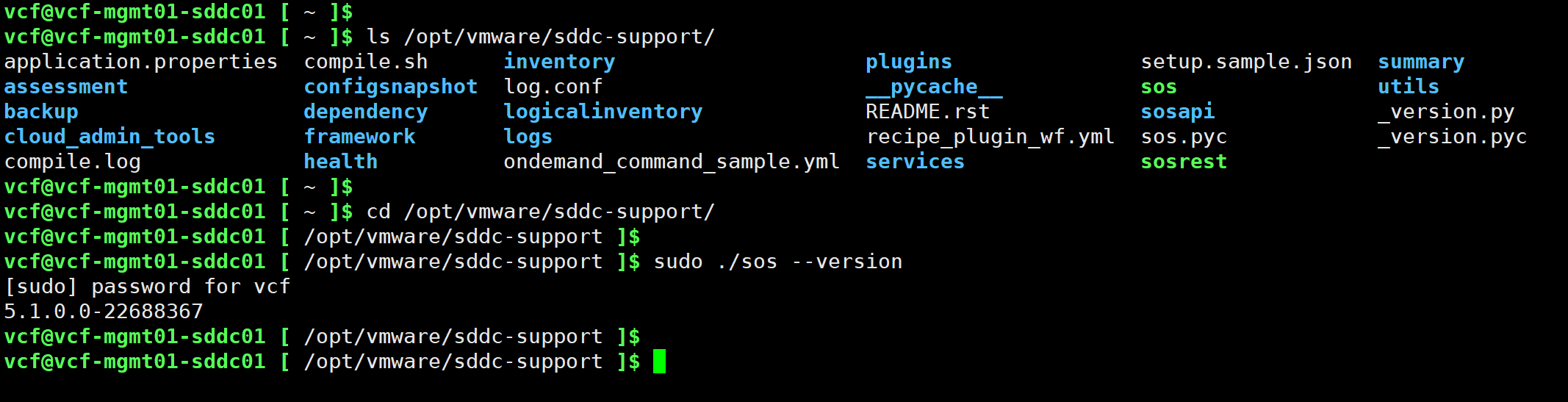Click the assessment directory entry
This screenshot has height=402, width=1568.
tap(65, 87)
